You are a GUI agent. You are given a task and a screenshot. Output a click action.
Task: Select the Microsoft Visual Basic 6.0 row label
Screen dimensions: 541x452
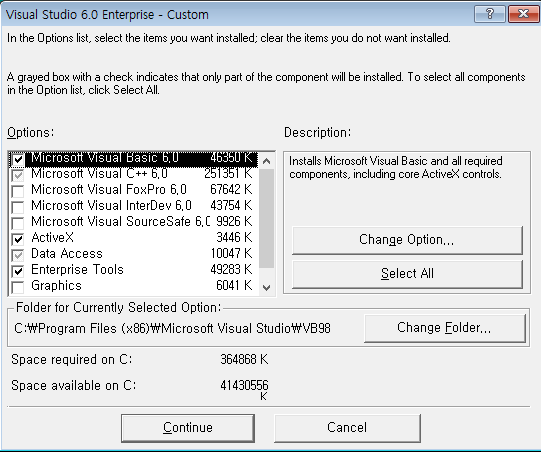tap(105, 158)
